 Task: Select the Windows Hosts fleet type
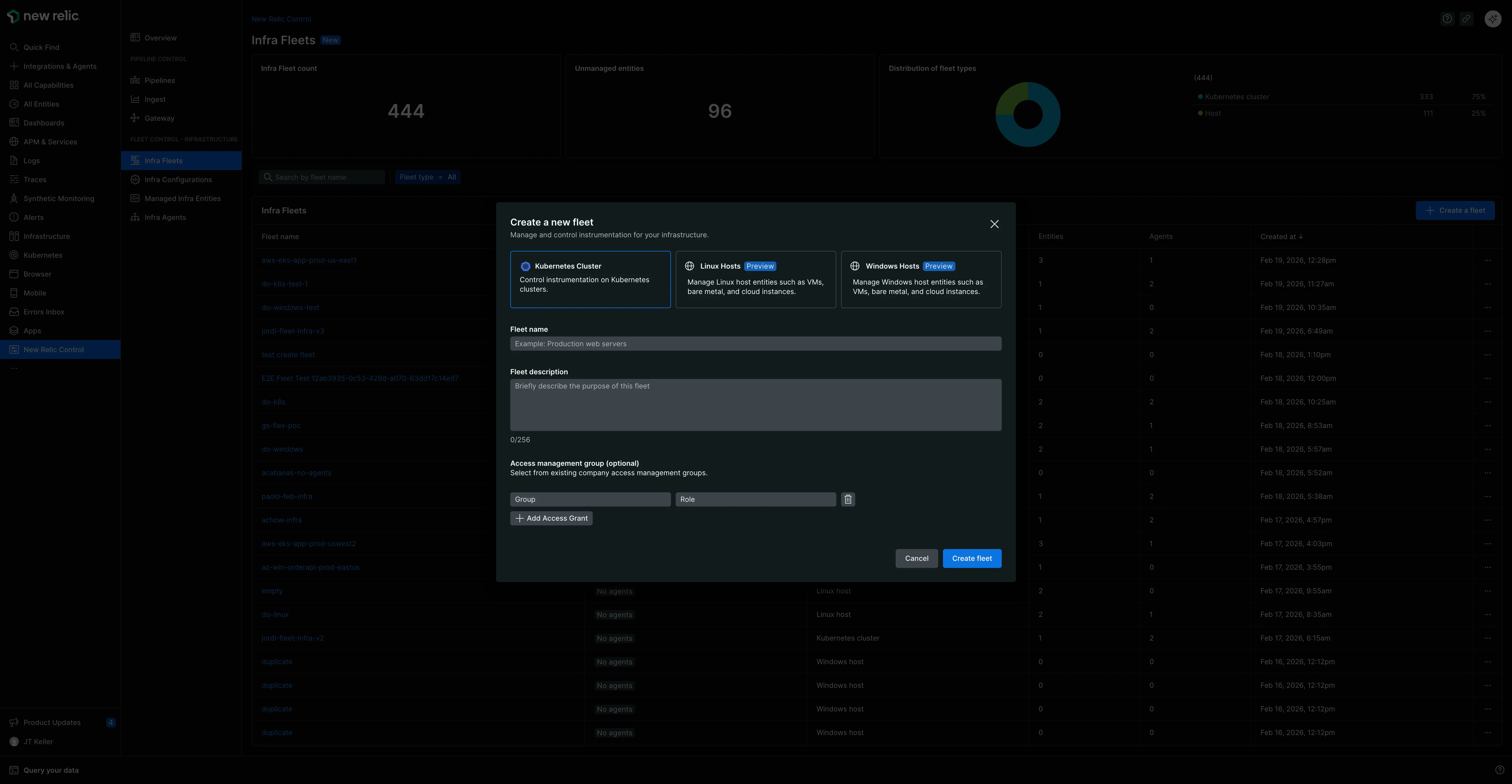click(x=921, y=279)
